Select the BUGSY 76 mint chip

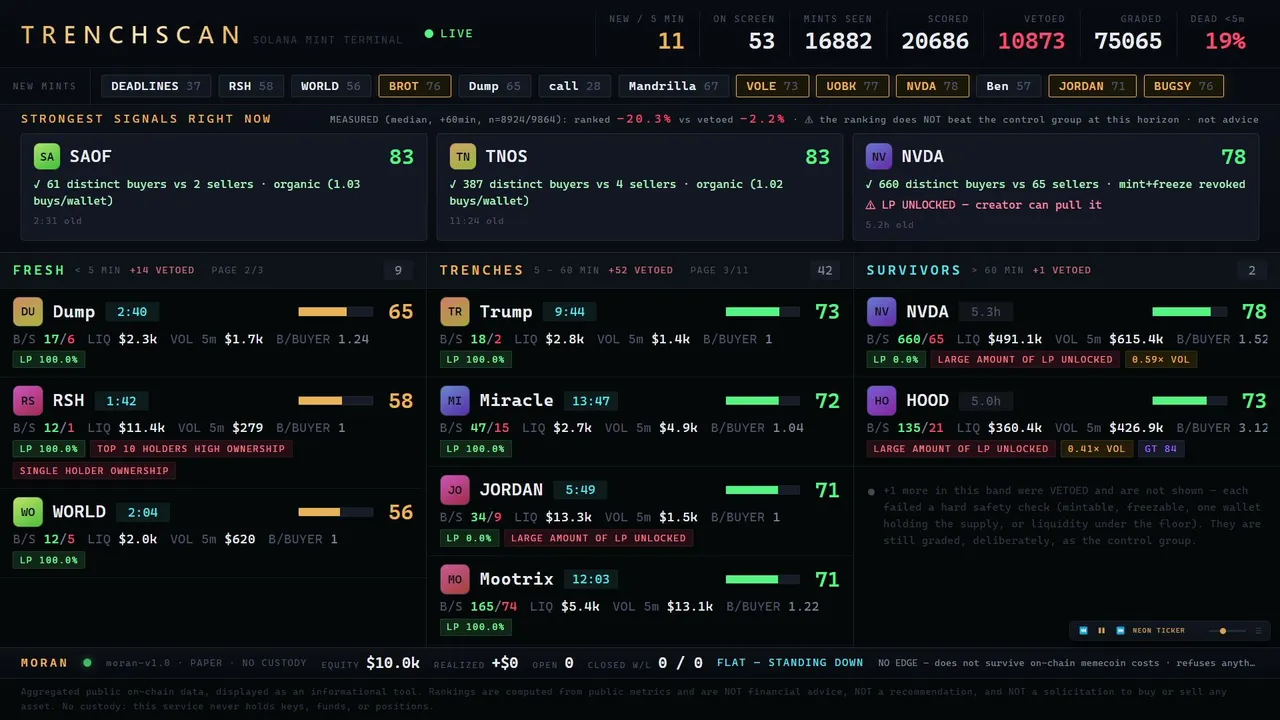(x=1184, y=86)
